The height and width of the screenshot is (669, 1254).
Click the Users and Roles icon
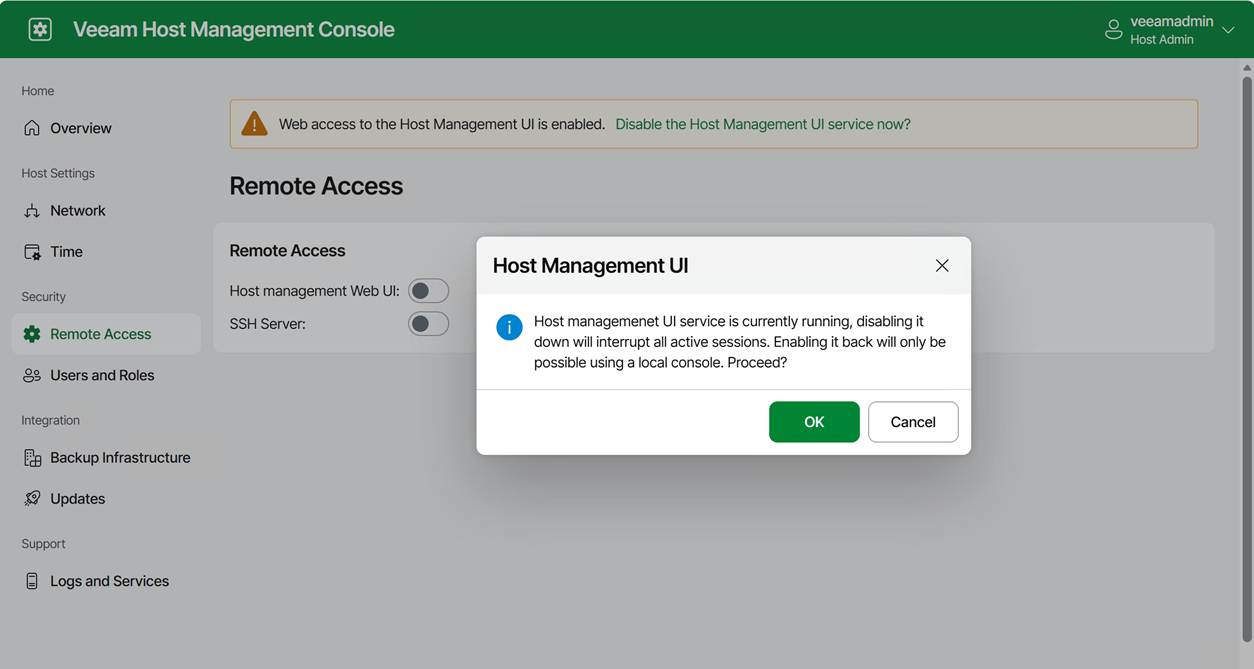(x=32, y=376)
